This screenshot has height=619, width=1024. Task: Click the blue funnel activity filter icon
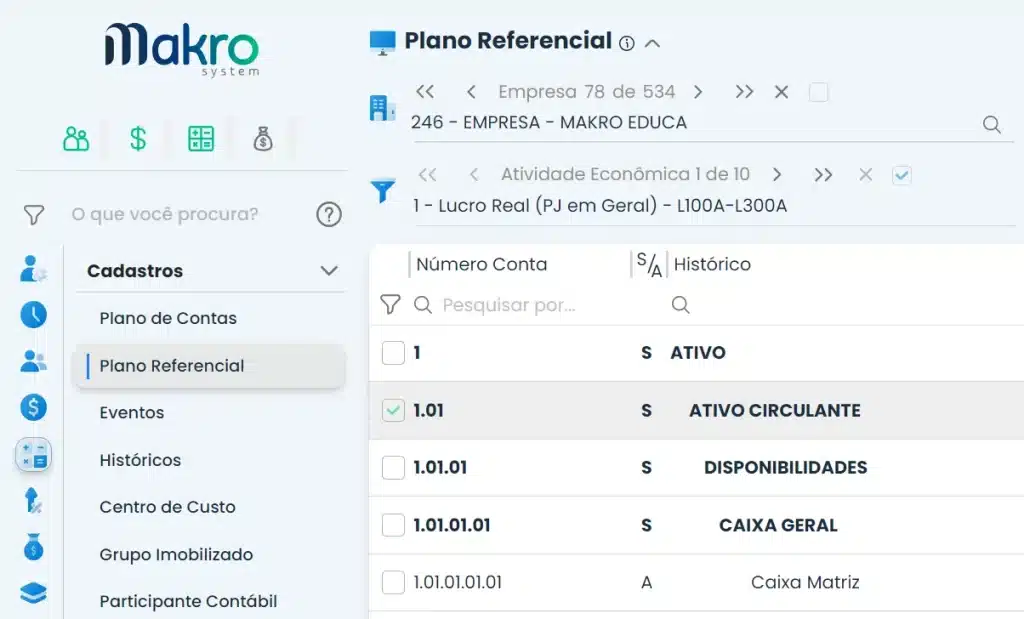coord(383,191)
